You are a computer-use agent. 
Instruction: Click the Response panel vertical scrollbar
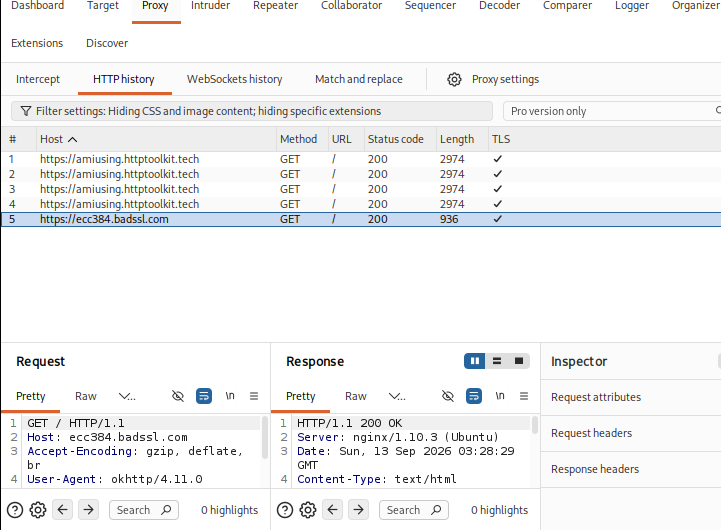coord(535,425)
